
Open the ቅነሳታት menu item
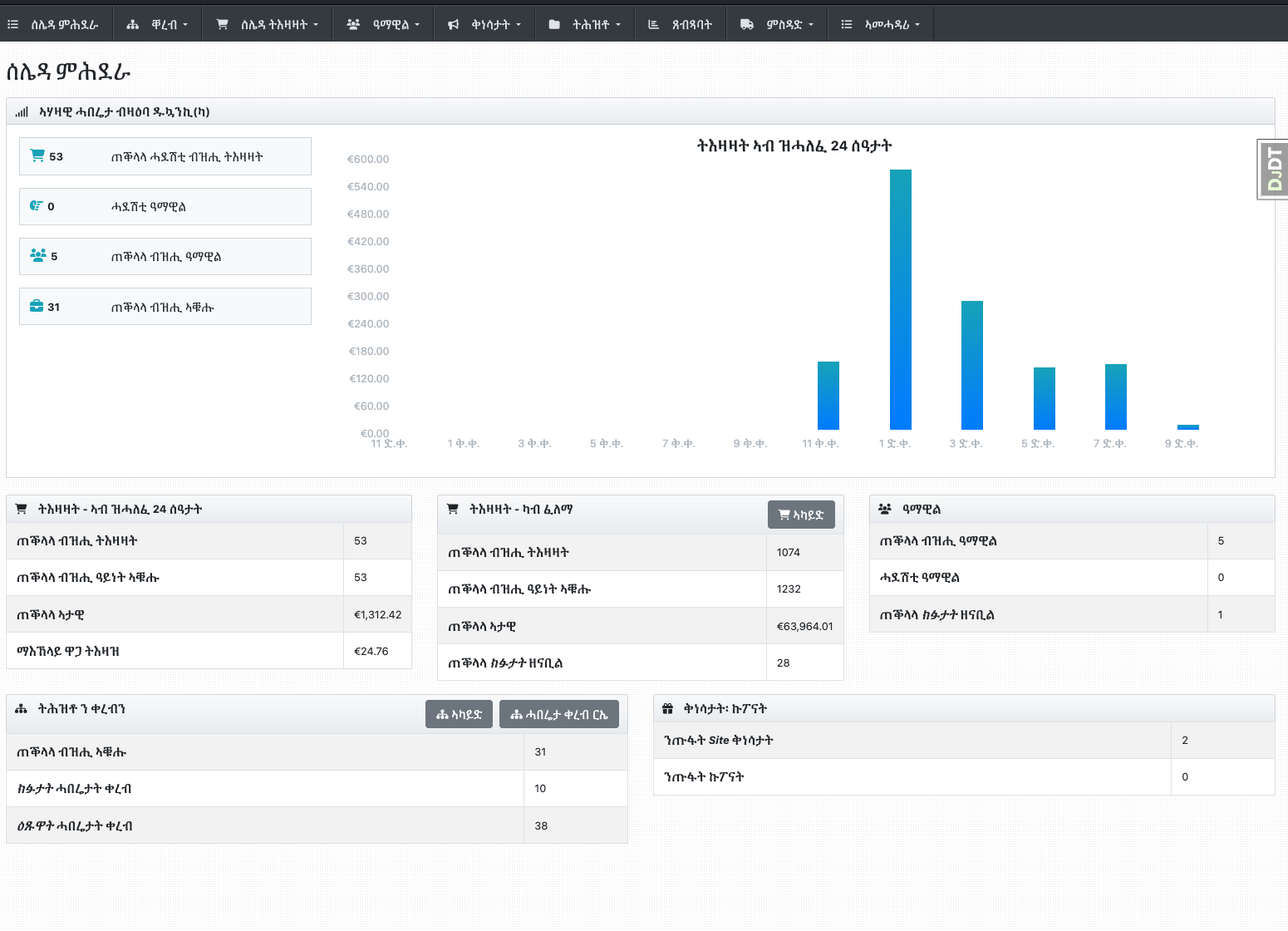tap(484, 23)
